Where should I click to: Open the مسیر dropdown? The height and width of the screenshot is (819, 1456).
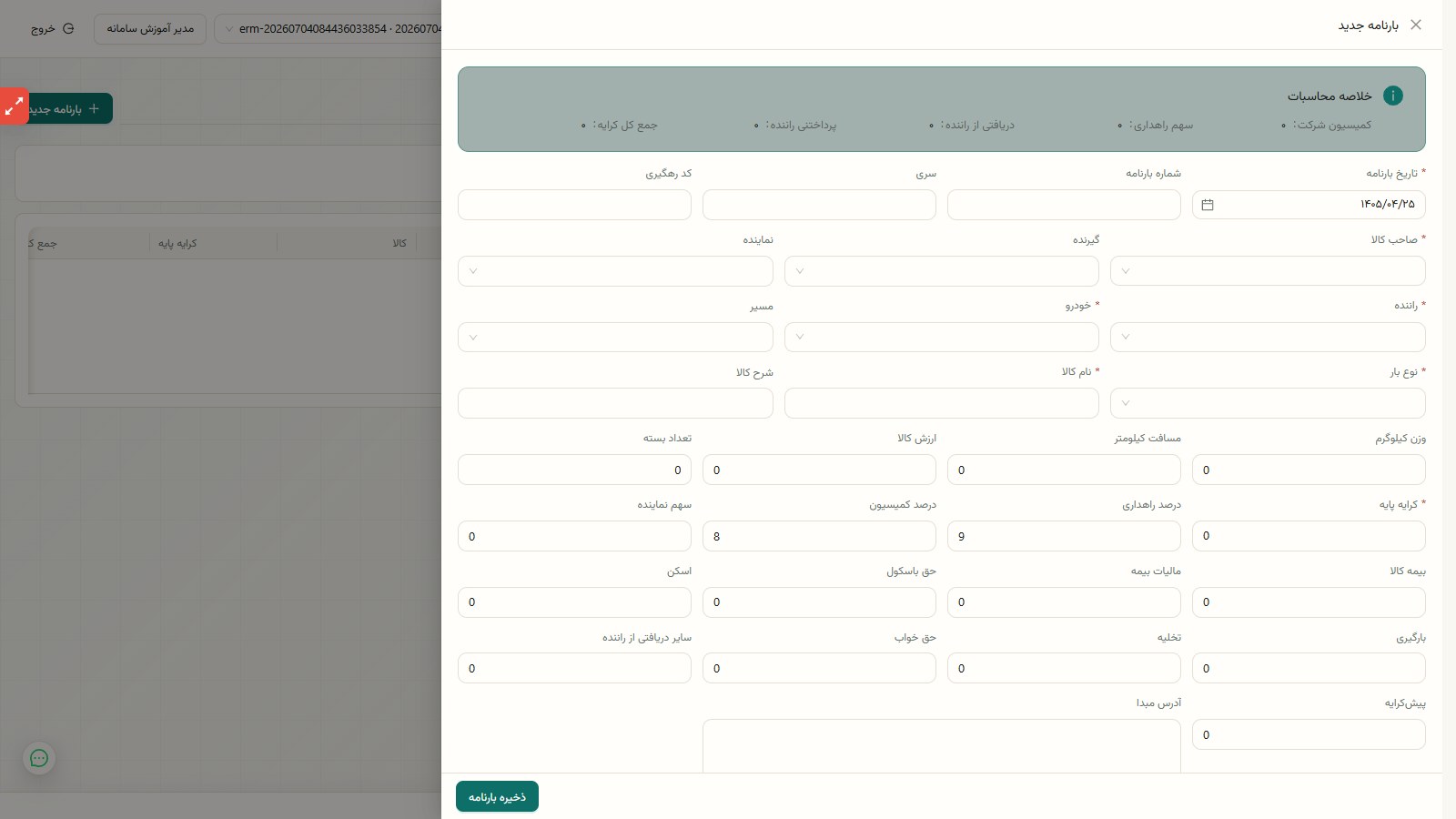615,337
